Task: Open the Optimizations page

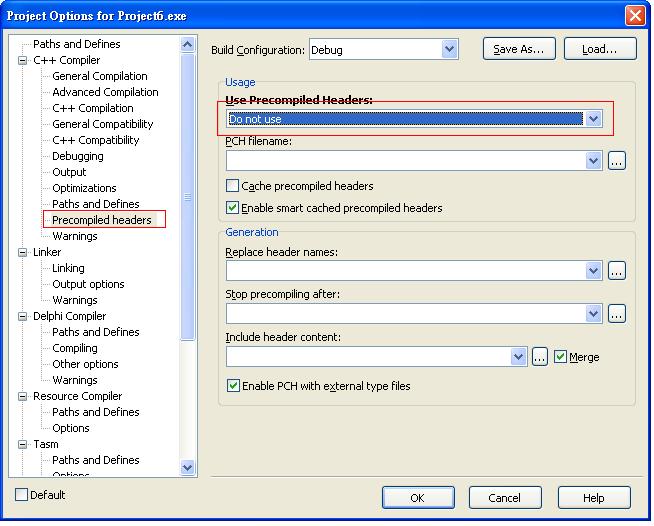Action: click(x=84, y=188)
